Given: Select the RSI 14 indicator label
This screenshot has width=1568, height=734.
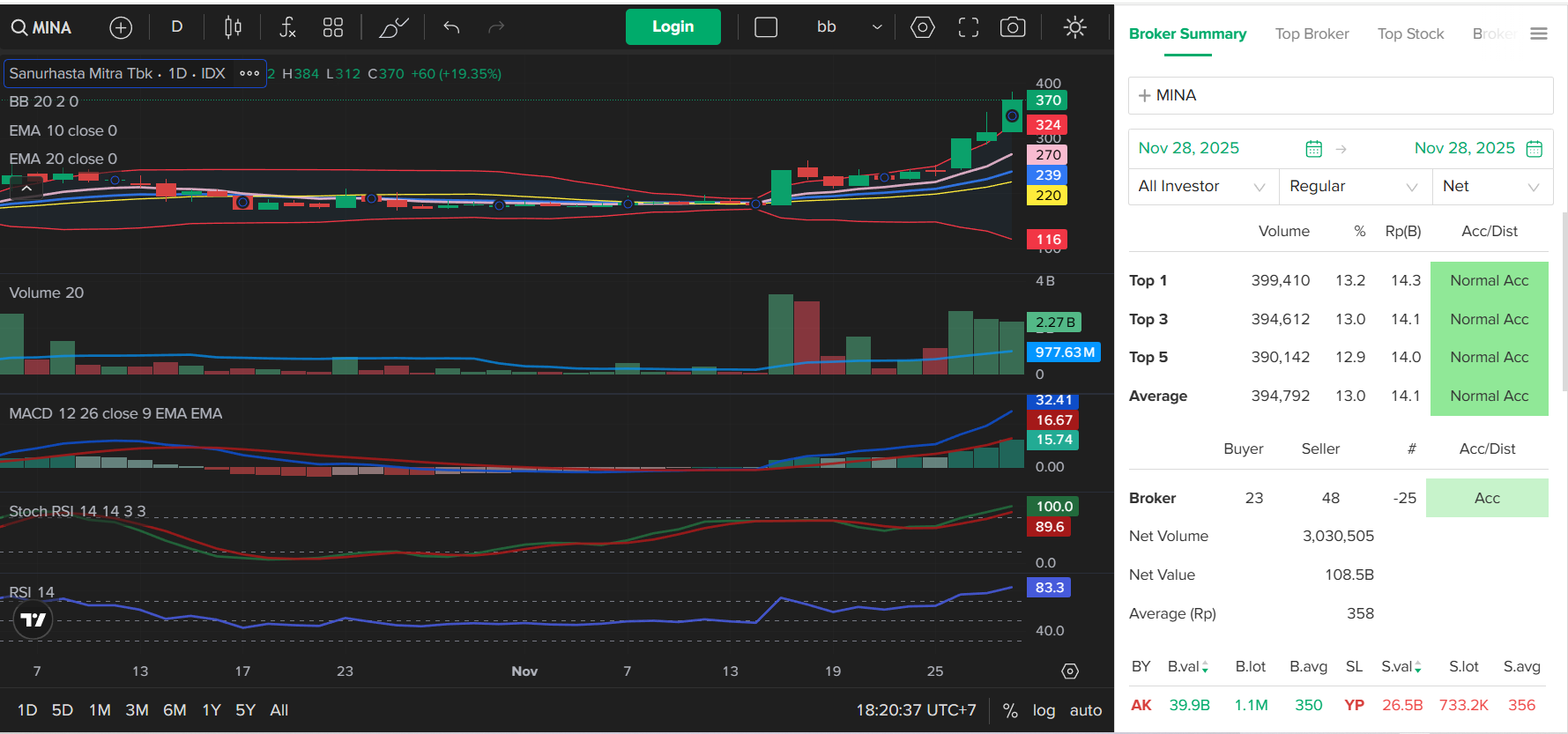Looking at the screenshot, I should [x=32, y=592].
